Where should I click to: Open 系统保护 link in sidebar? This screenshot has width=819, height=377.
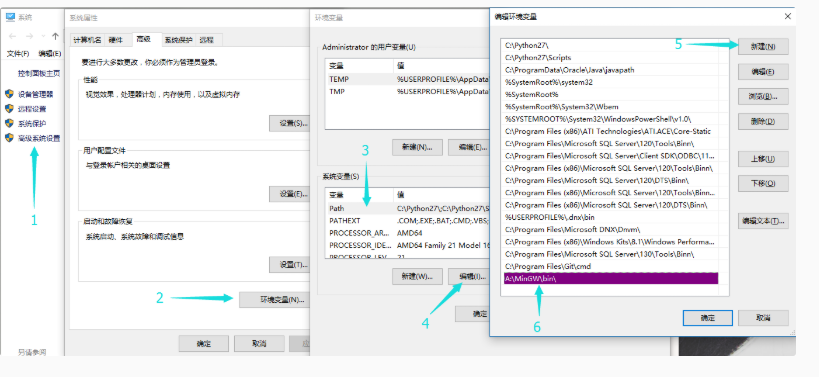32,124
